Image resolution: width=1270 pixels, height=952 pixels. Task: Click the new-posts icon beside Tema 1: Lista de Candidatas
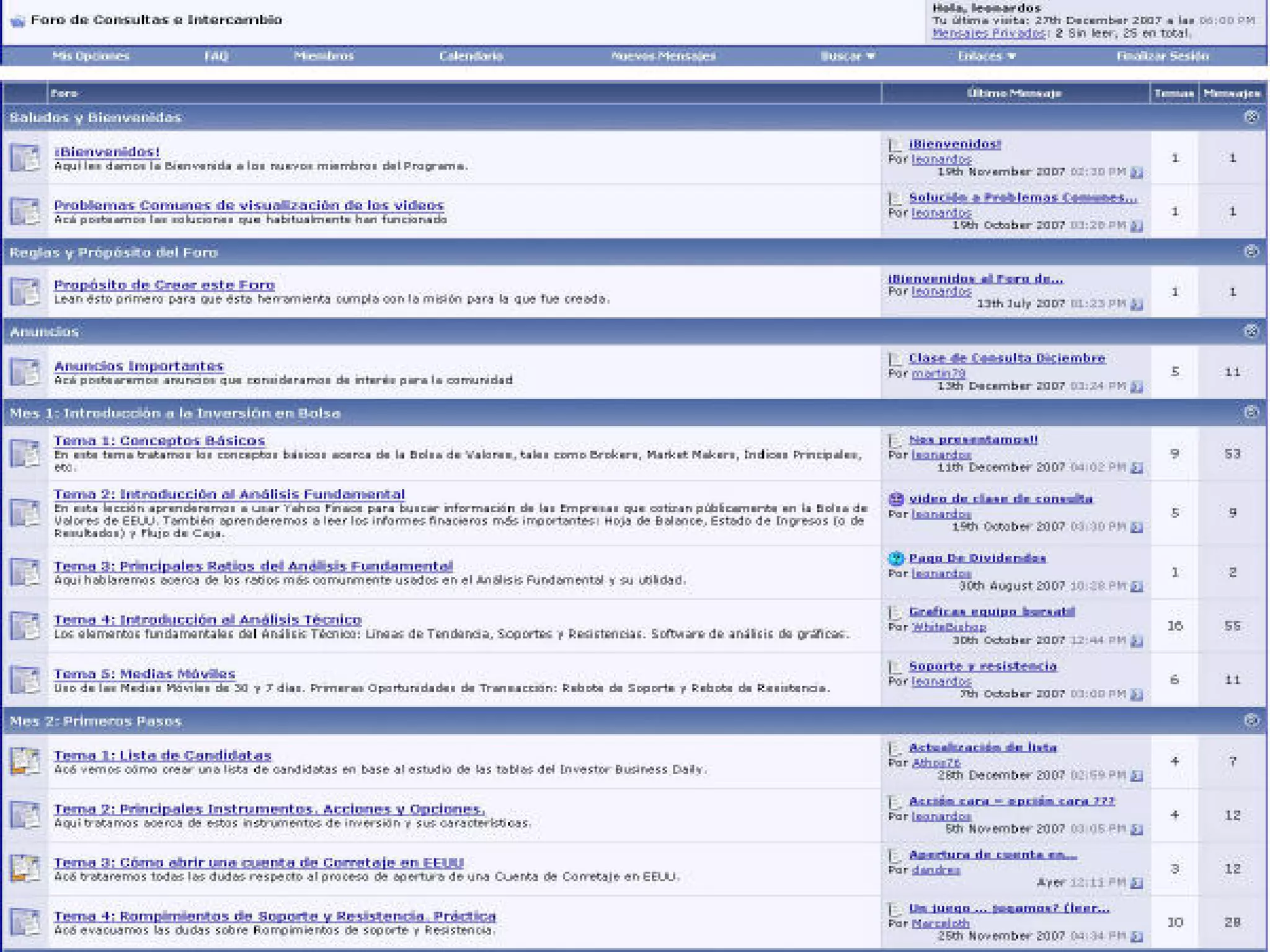tap(25, 760)
